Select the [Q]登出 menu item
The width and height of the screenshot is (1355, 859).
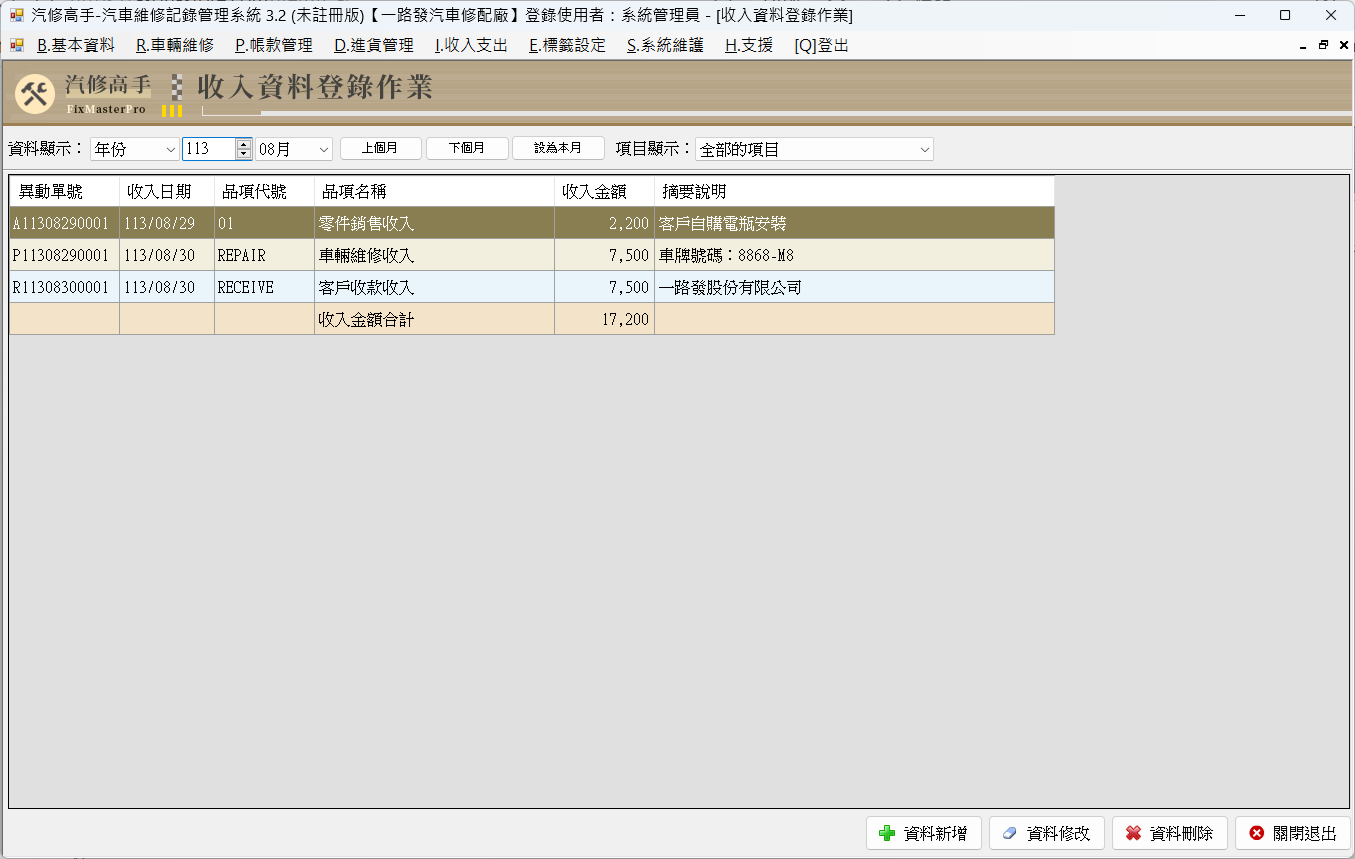click(822, 45)
